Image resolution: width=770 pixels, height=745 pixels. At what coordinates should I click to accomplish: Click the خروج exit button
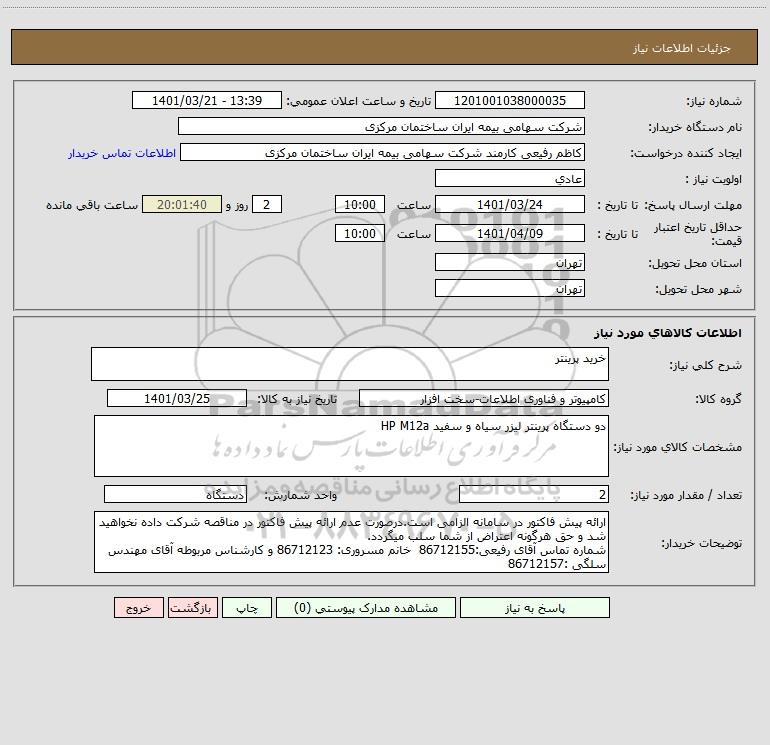click(138, 608)
